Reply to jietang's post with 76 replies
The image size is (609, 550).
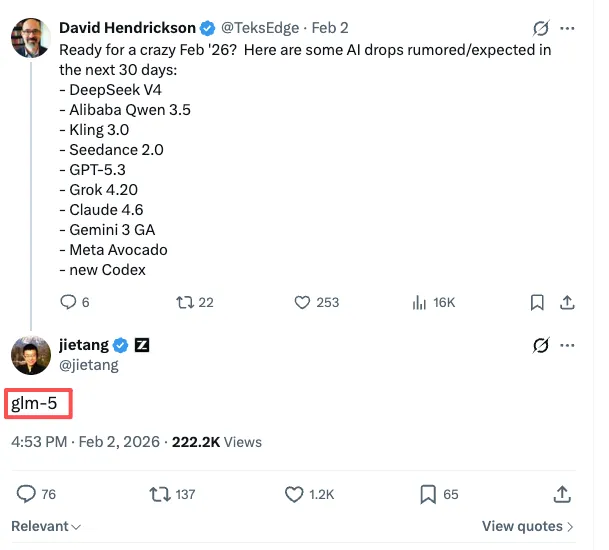coord(28,493)
